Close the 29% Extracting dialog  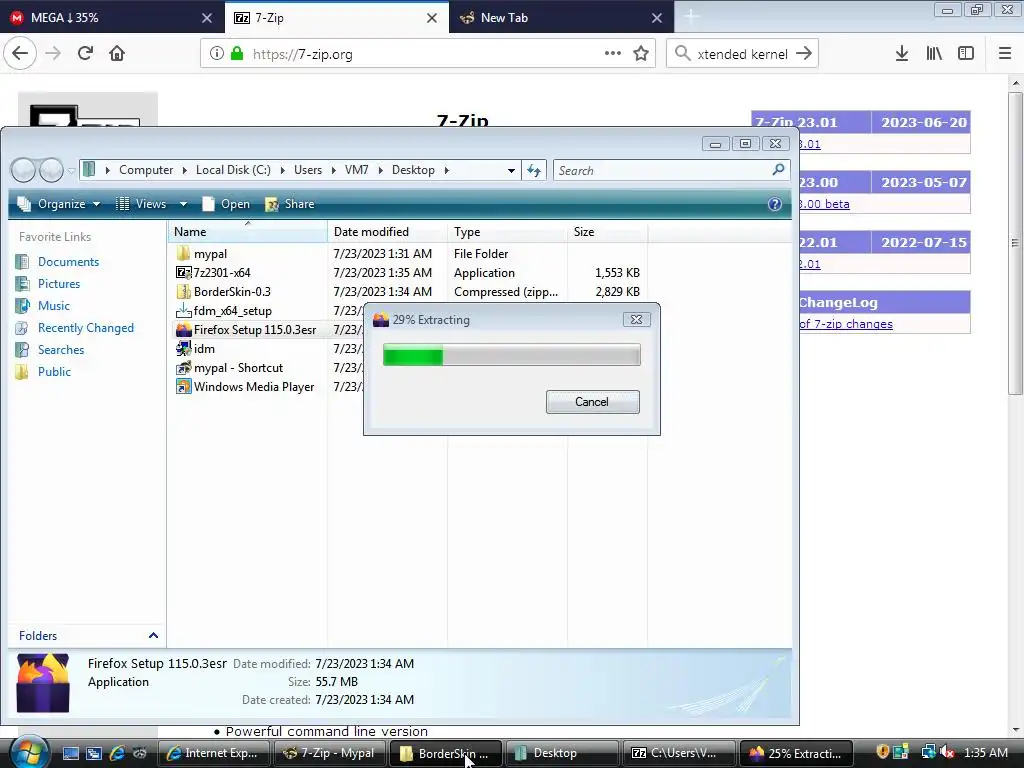tap(636, 319)
